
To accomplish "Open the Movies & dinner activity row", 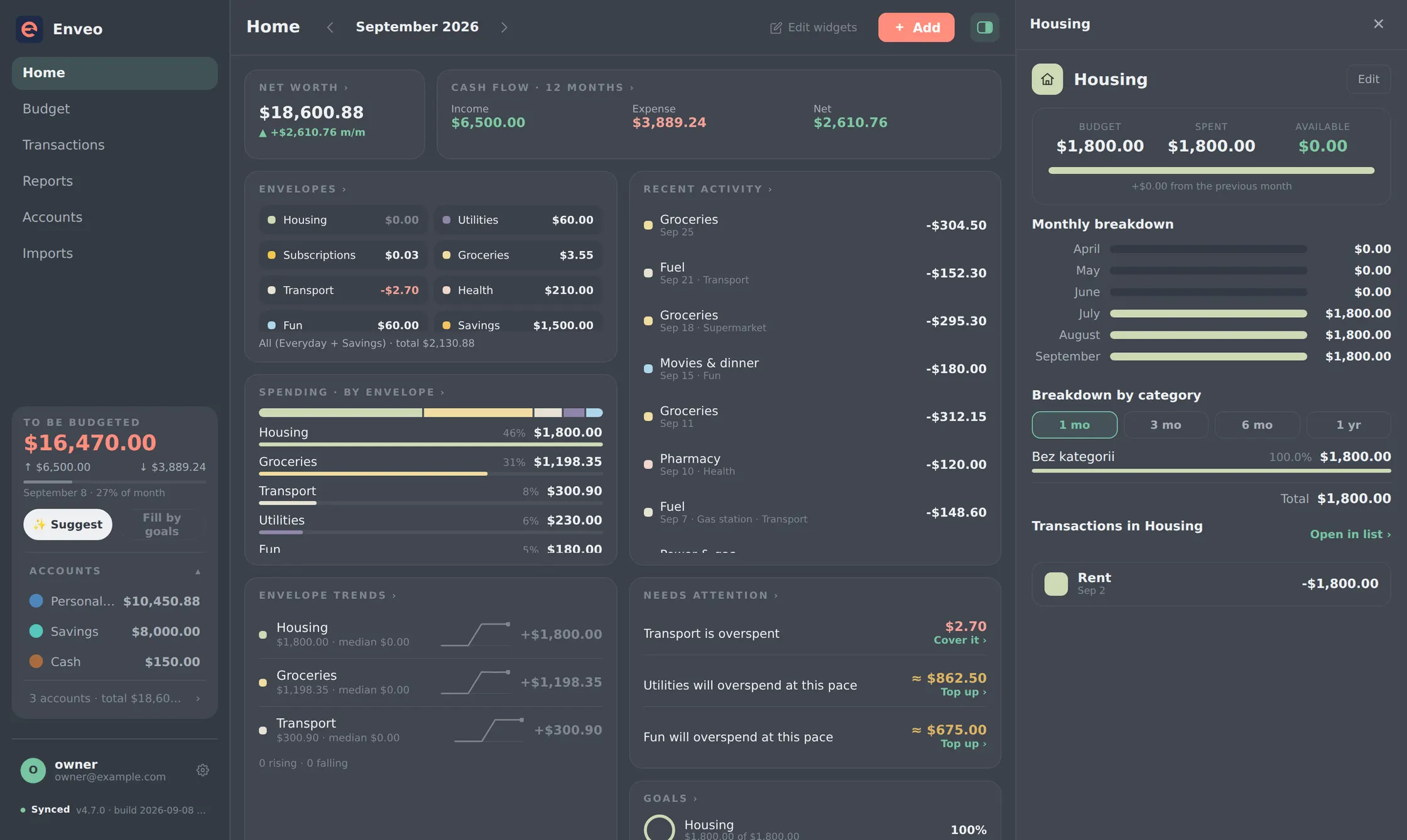I will (x=815, y=369).
